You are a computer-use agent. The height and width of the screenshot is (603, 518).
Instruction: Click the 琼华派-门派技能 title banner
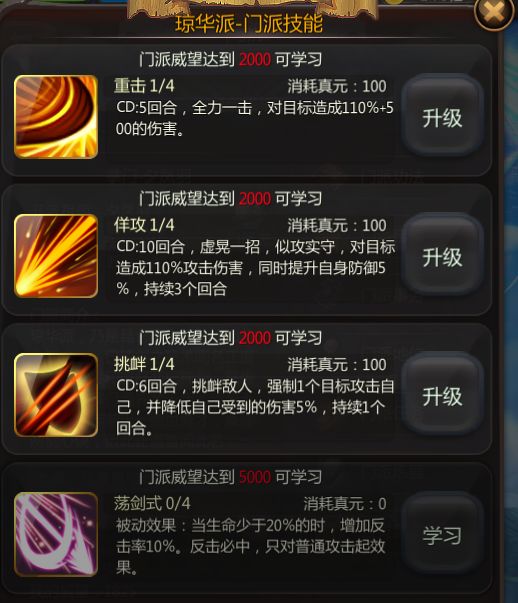click(249, 24)
